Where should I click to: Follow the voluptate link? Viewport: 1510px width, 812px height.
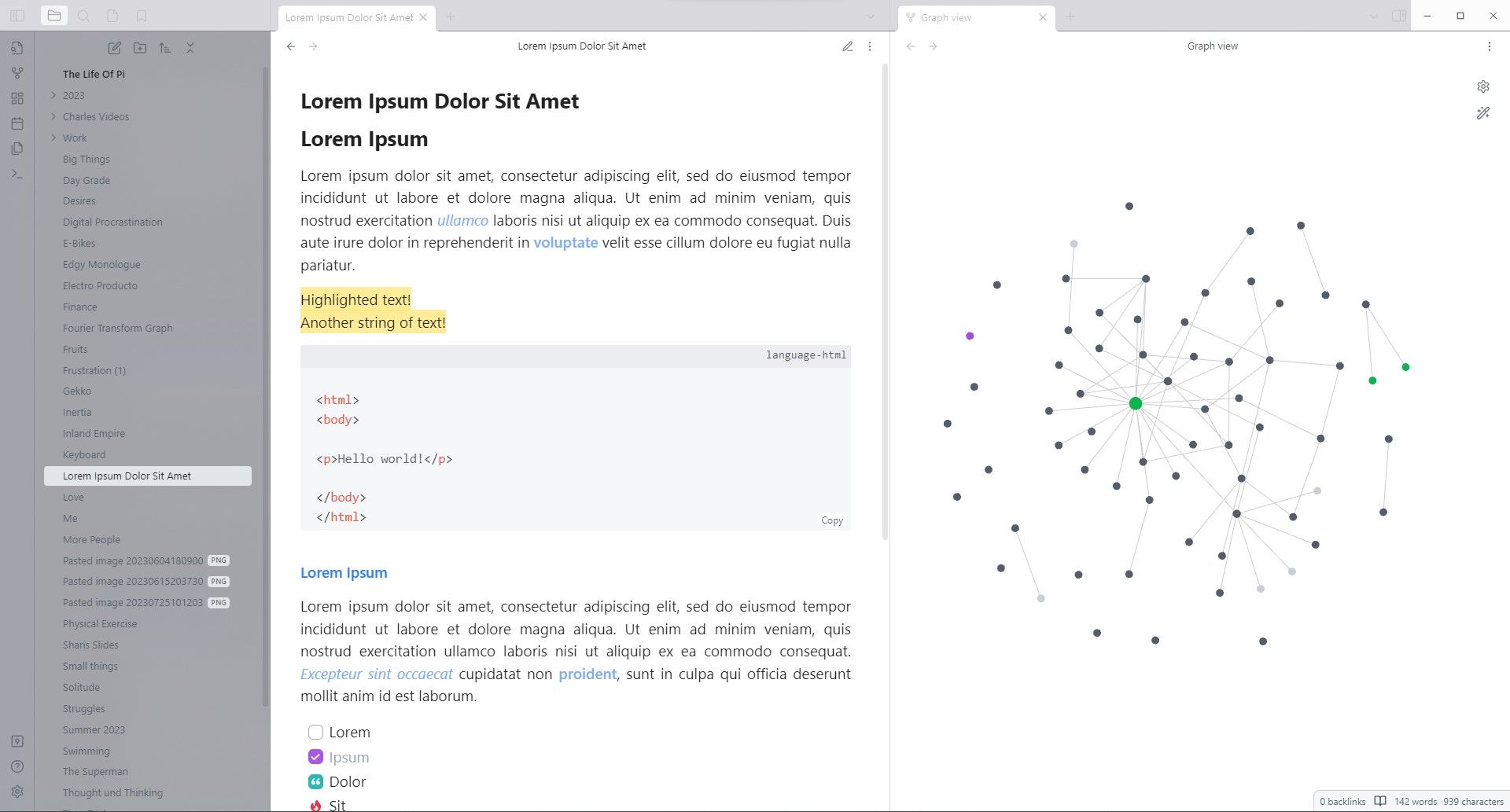pos(565,243)
